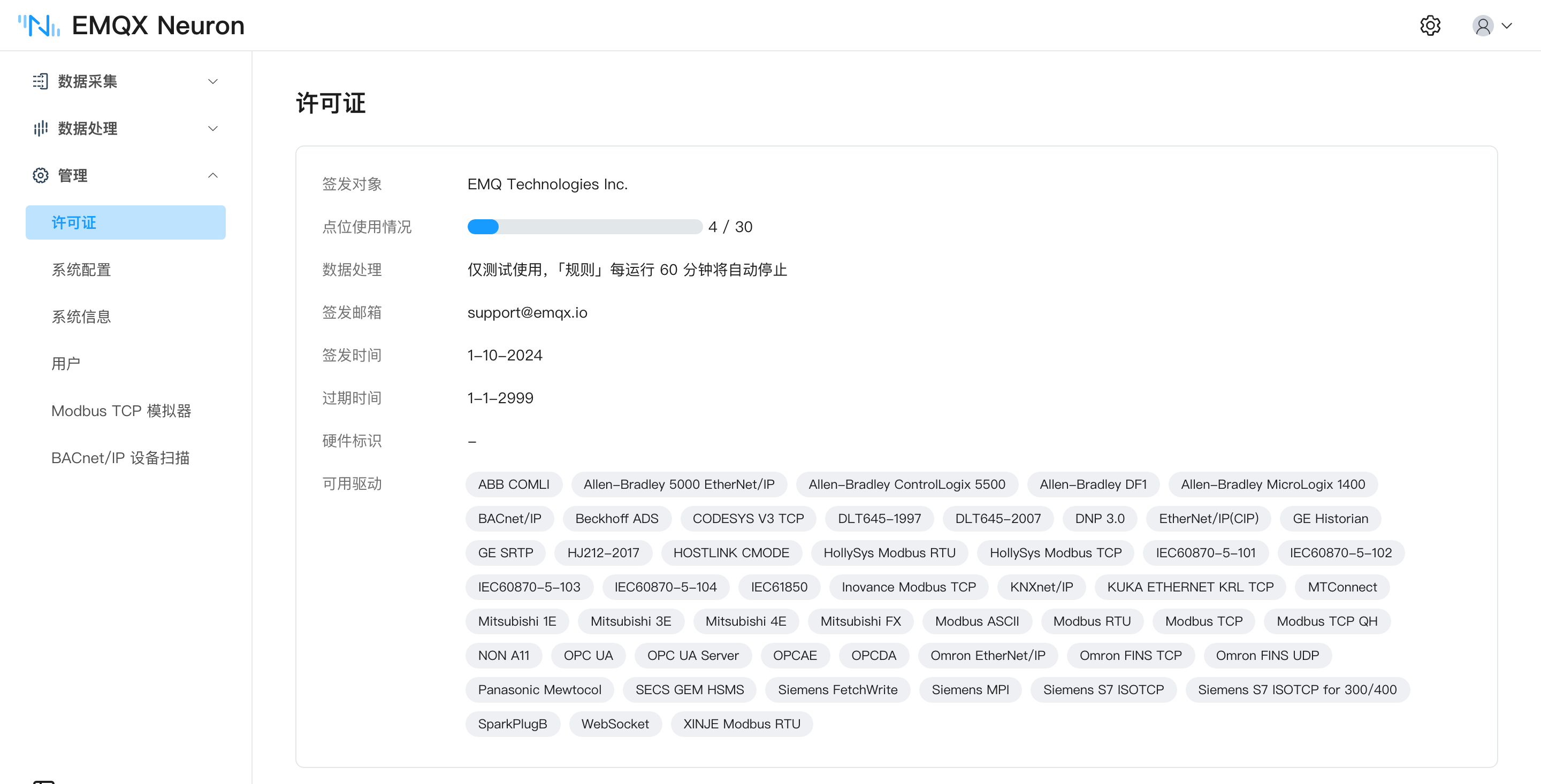1541x784 pixels.
Task: Click the Omron FINS UDP tag
Action: coord(1267,656)
